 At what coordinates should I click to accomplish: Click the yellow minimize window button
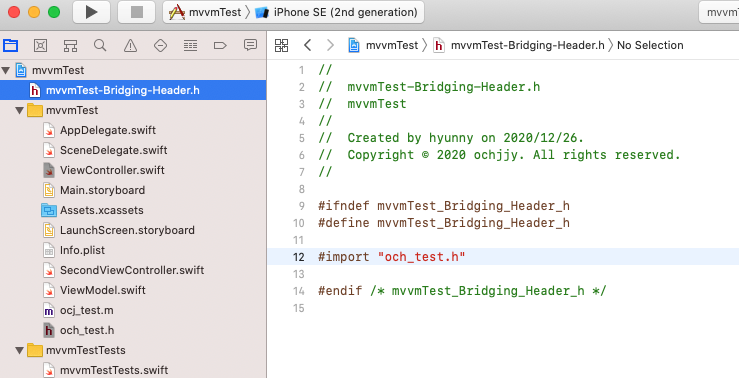pyautogui.click(x=34, y=12)
